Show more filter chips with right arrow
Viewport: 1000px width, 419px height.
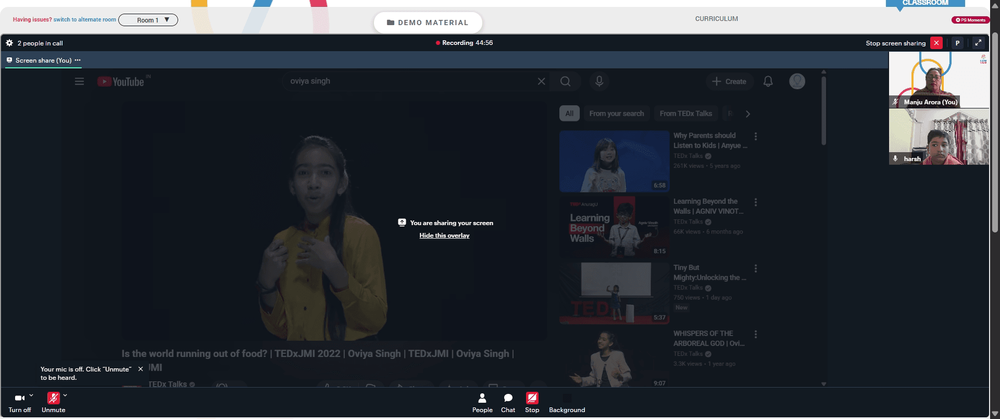click(x=748, y=114)
